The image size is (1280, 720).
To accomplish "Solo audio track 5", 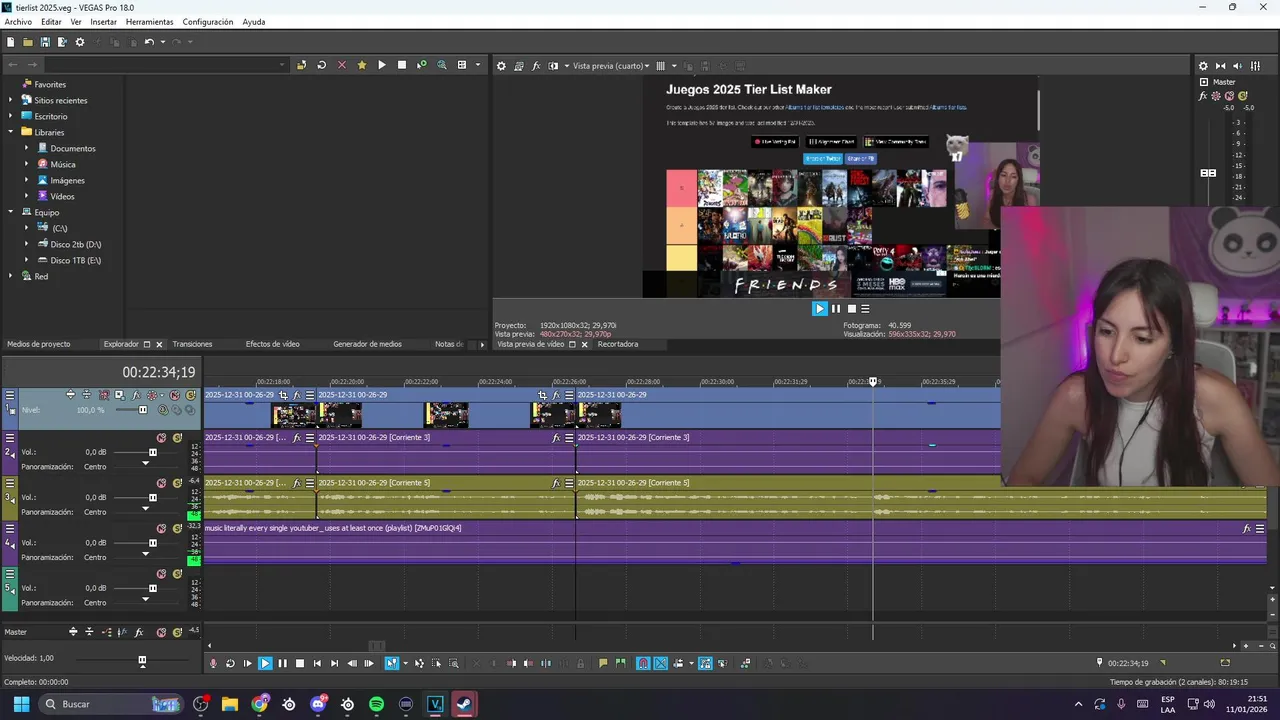I will 177,574.
